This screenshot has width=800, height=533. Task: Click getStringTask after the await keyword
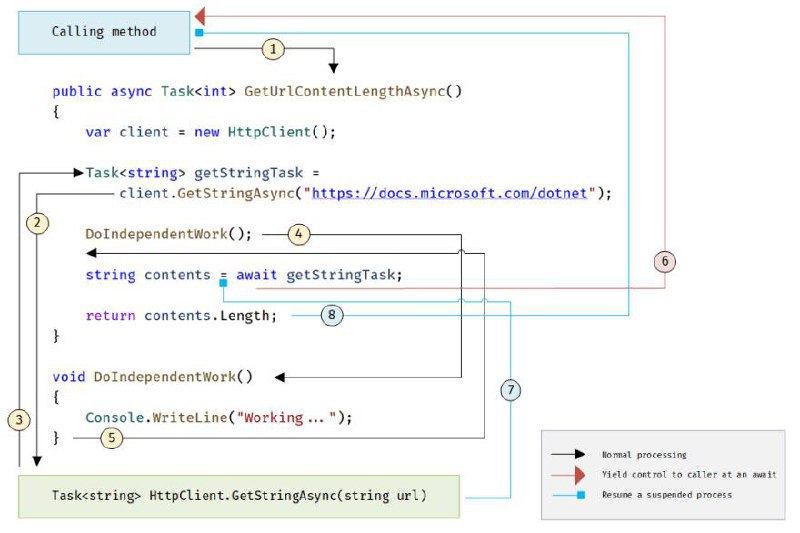tap(341, 275)
